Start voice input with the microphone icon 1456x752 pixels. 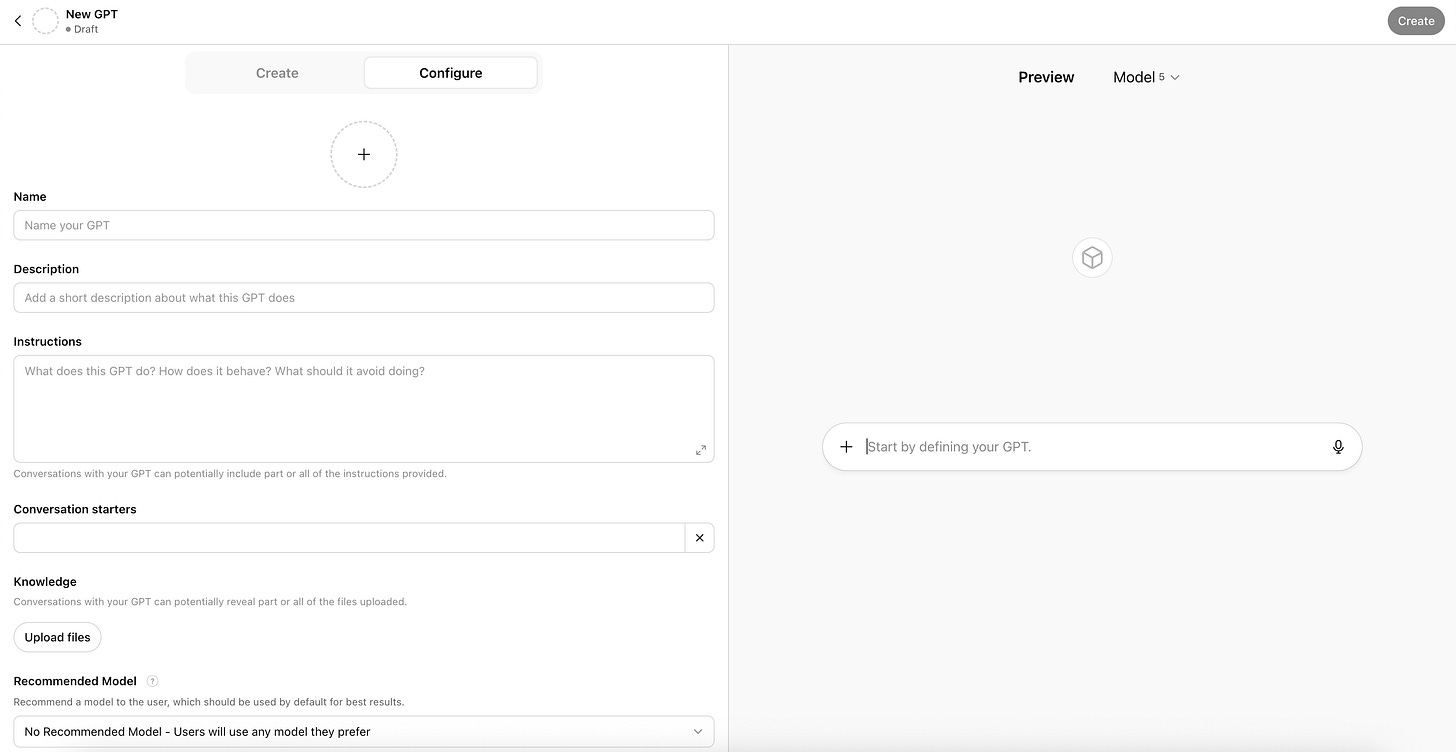1338,447
